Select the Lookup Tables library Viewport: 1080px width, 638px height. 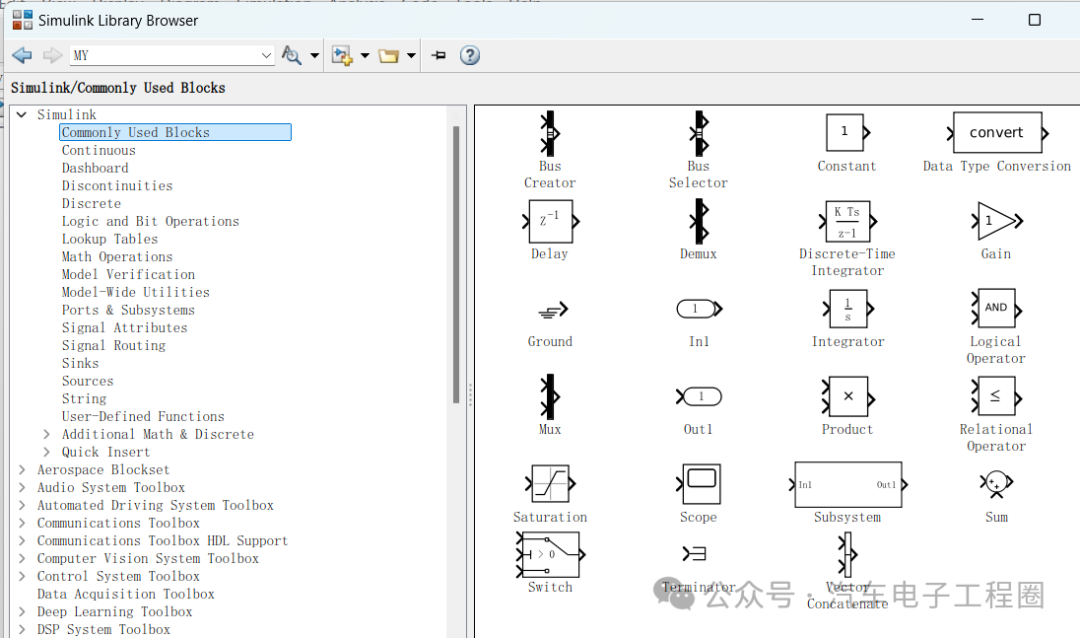110,239
